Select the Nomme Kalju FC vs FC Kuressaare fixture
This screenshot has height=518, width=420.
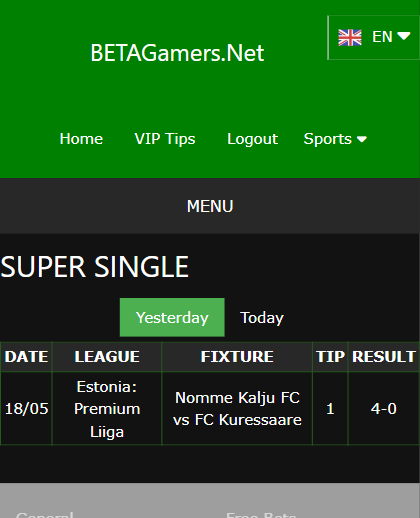click(237, 409)
